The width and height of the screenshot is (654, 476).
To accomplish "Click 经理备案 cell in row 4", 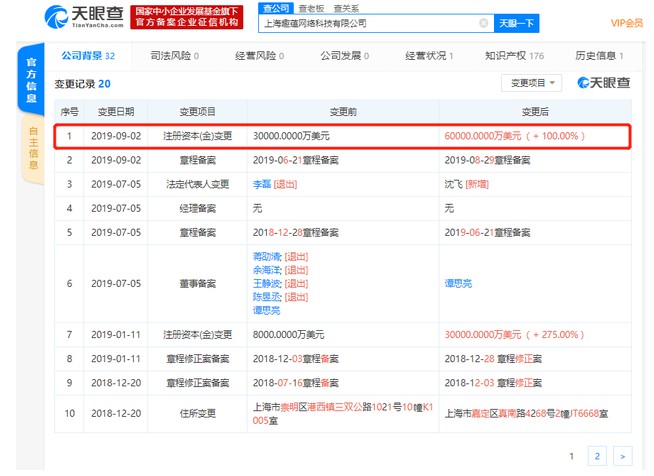I will point(197,208).
